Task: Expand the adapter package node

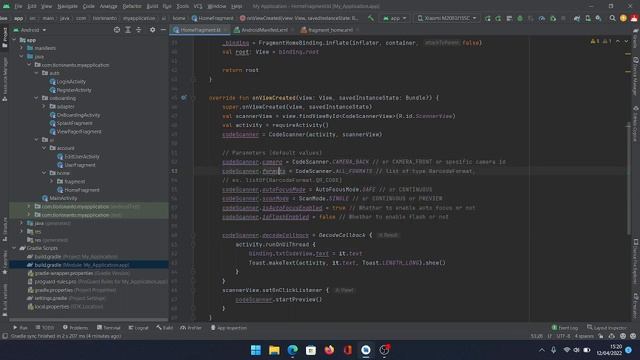Action: (x=44, y=107)
